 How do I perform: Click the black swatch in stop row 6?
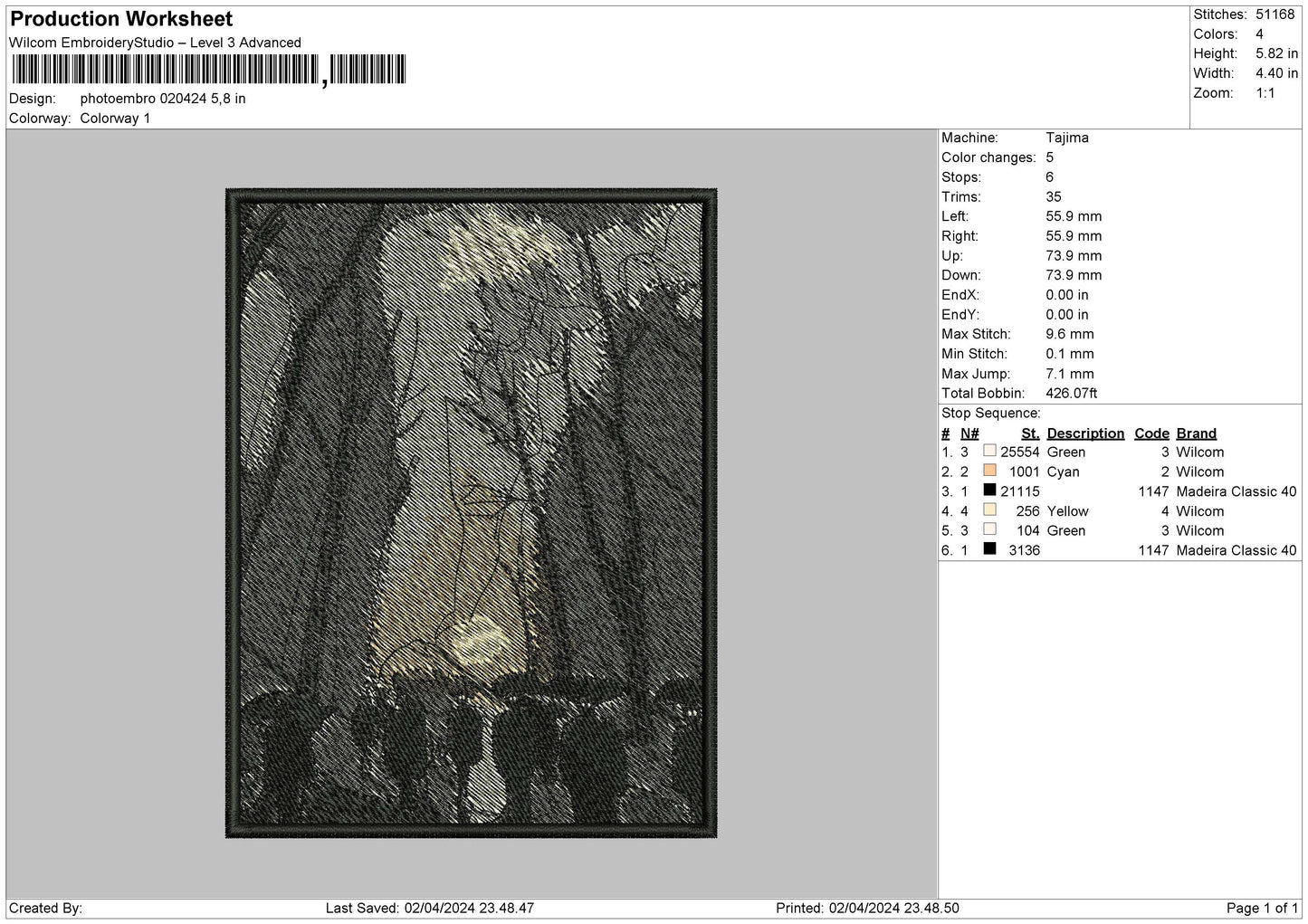tap(989, 549)
